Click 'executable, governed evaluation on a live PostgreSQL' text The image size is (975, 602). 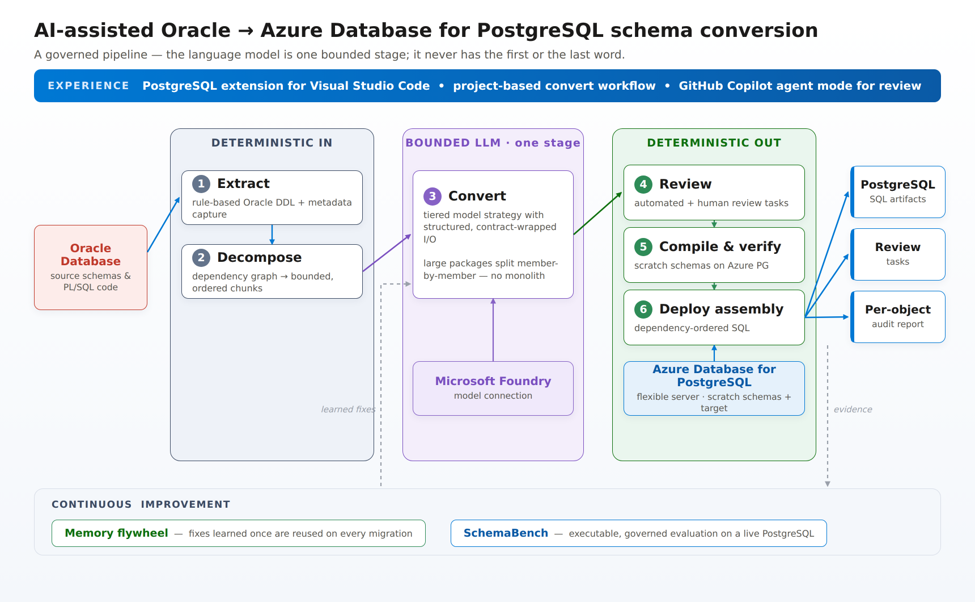tap(691, 534)
